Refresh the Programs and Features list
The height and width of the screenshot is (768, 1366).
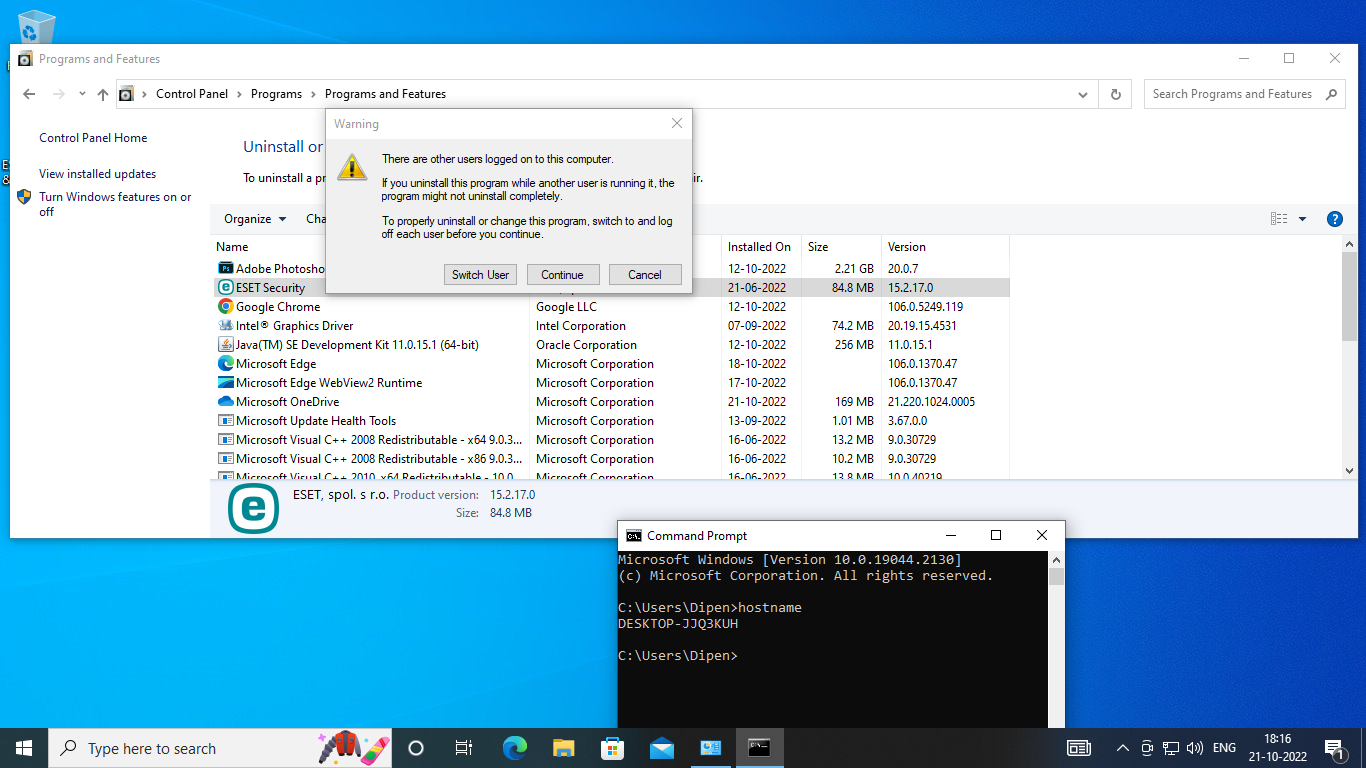(1116, 94)
